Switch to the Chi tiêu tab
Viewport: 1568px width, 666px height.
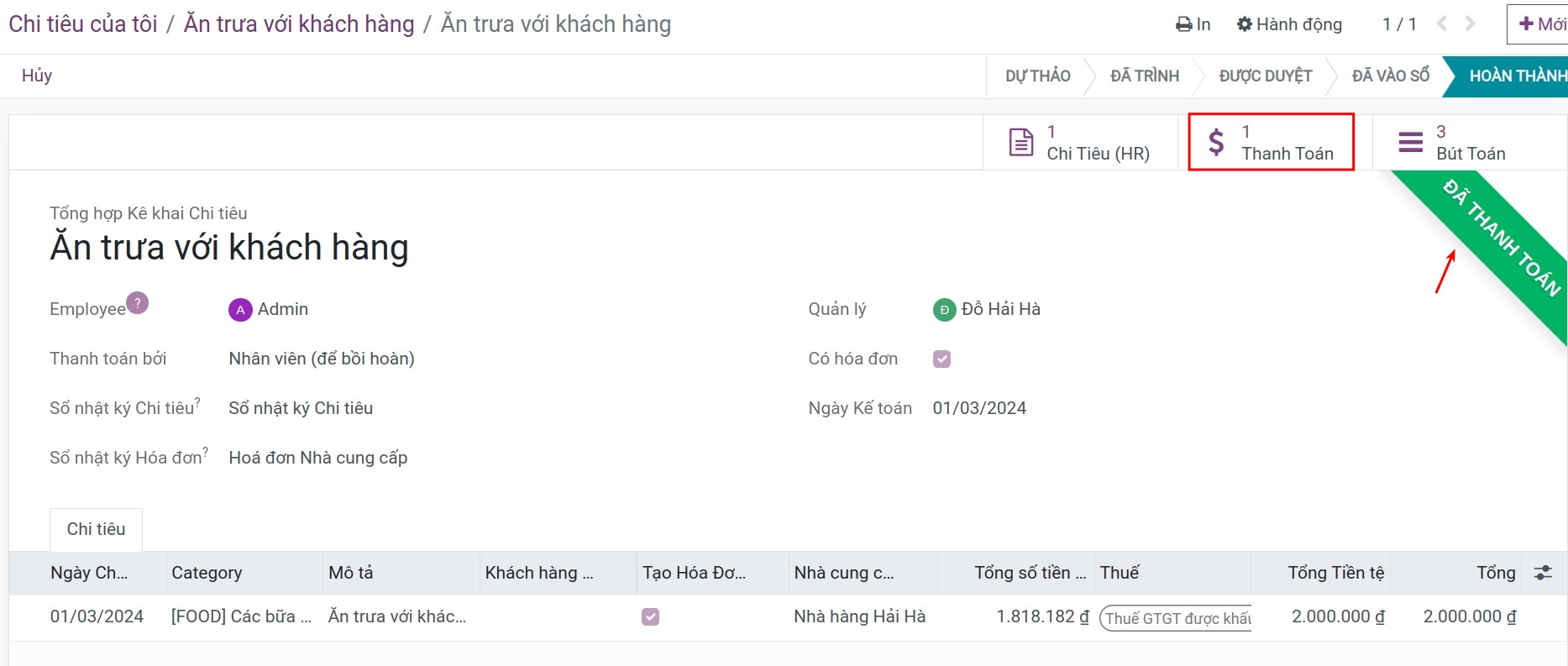click(x=97, y=529)
